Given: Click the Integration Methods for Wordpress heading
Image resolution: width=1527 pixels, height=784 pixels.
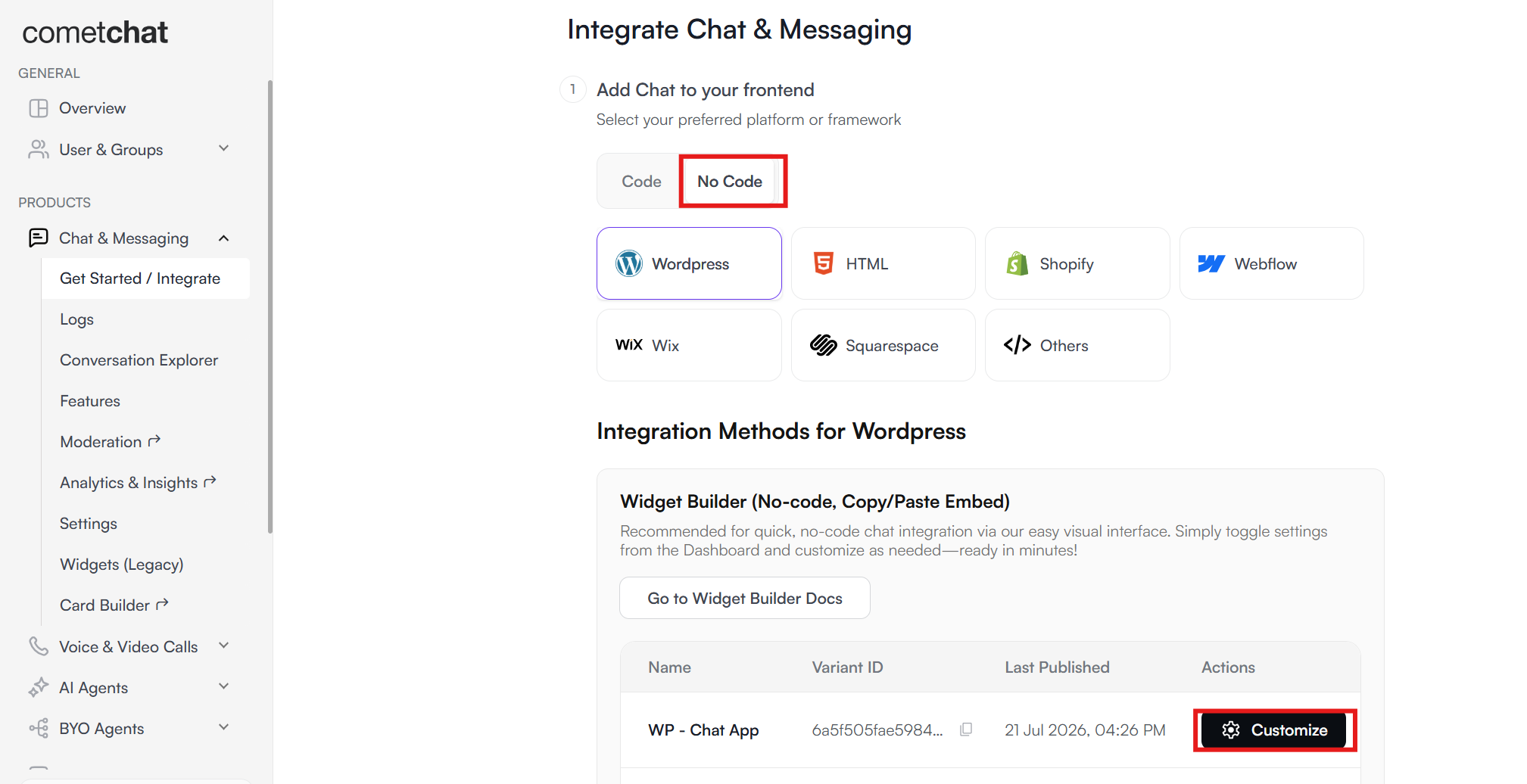Looking at the screenshot, I should point(781,431).
